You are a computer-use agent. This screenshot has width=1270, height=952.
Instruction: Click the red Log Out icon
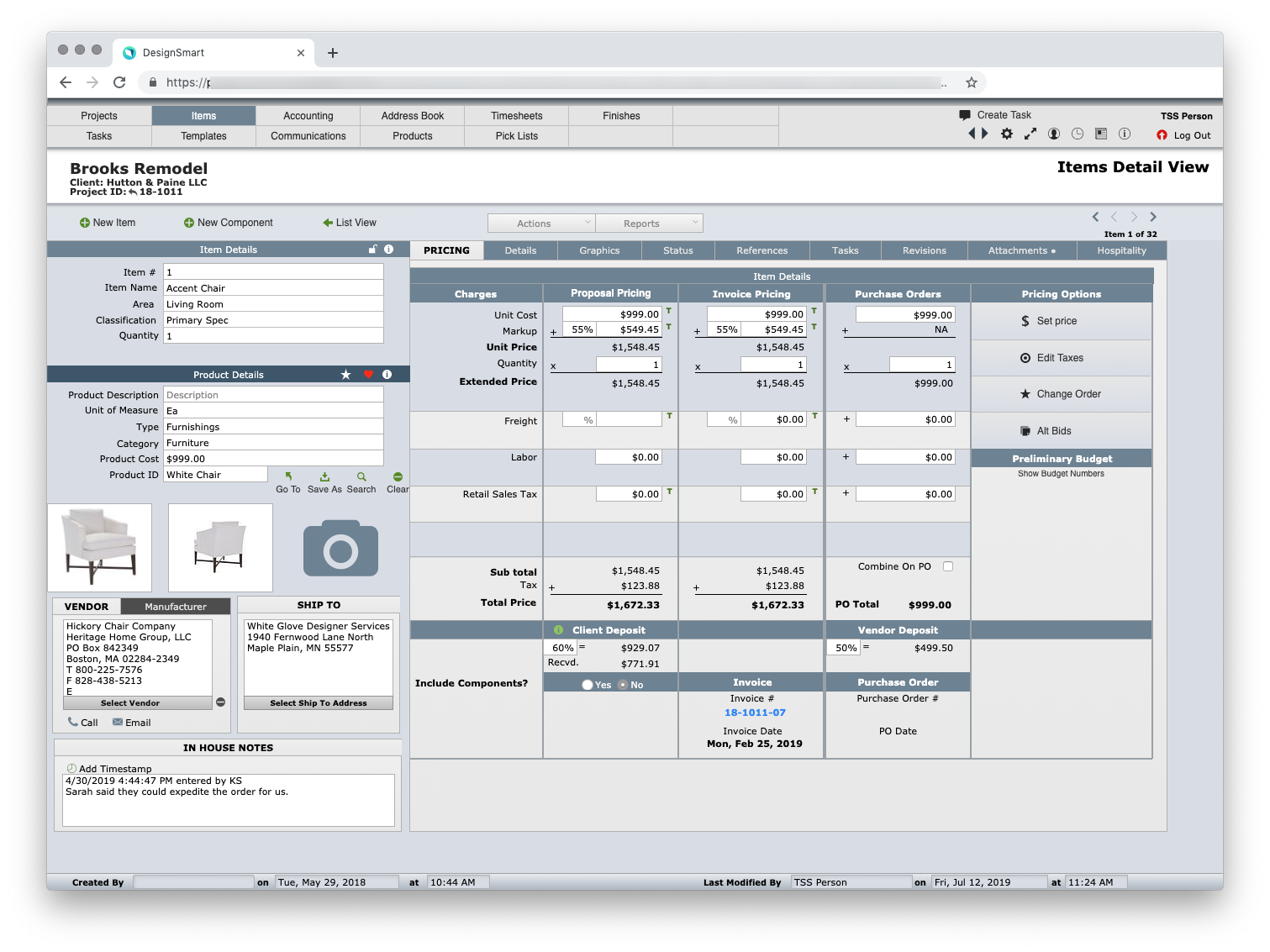pos(1162,135)
